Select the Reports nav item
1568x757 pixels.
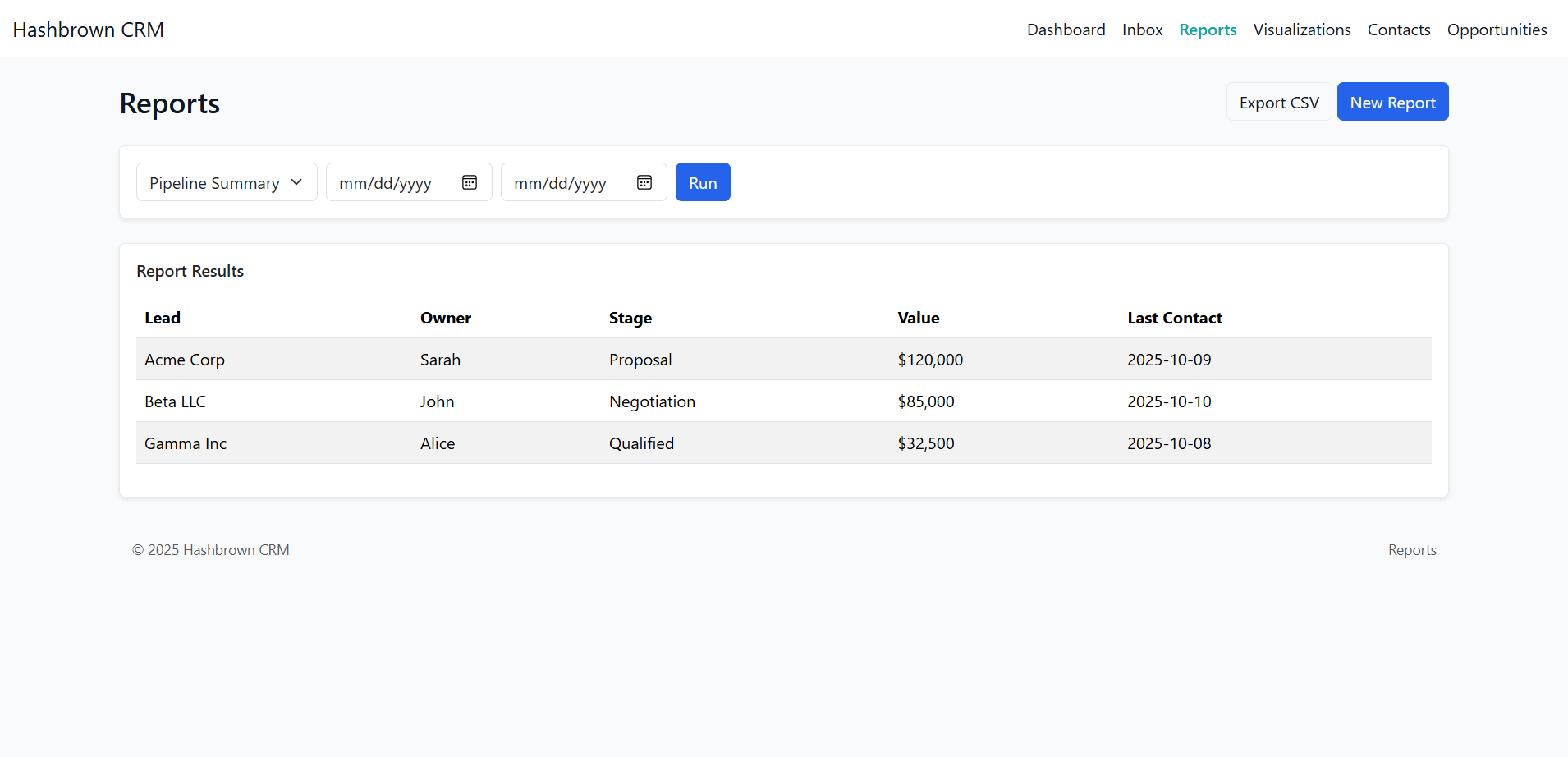click(x=1207, y=30)
